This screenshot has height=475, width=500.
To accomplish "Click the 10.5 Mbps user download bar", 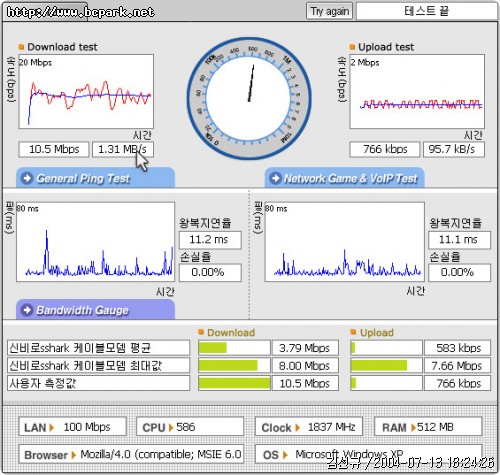I will 234,383.
